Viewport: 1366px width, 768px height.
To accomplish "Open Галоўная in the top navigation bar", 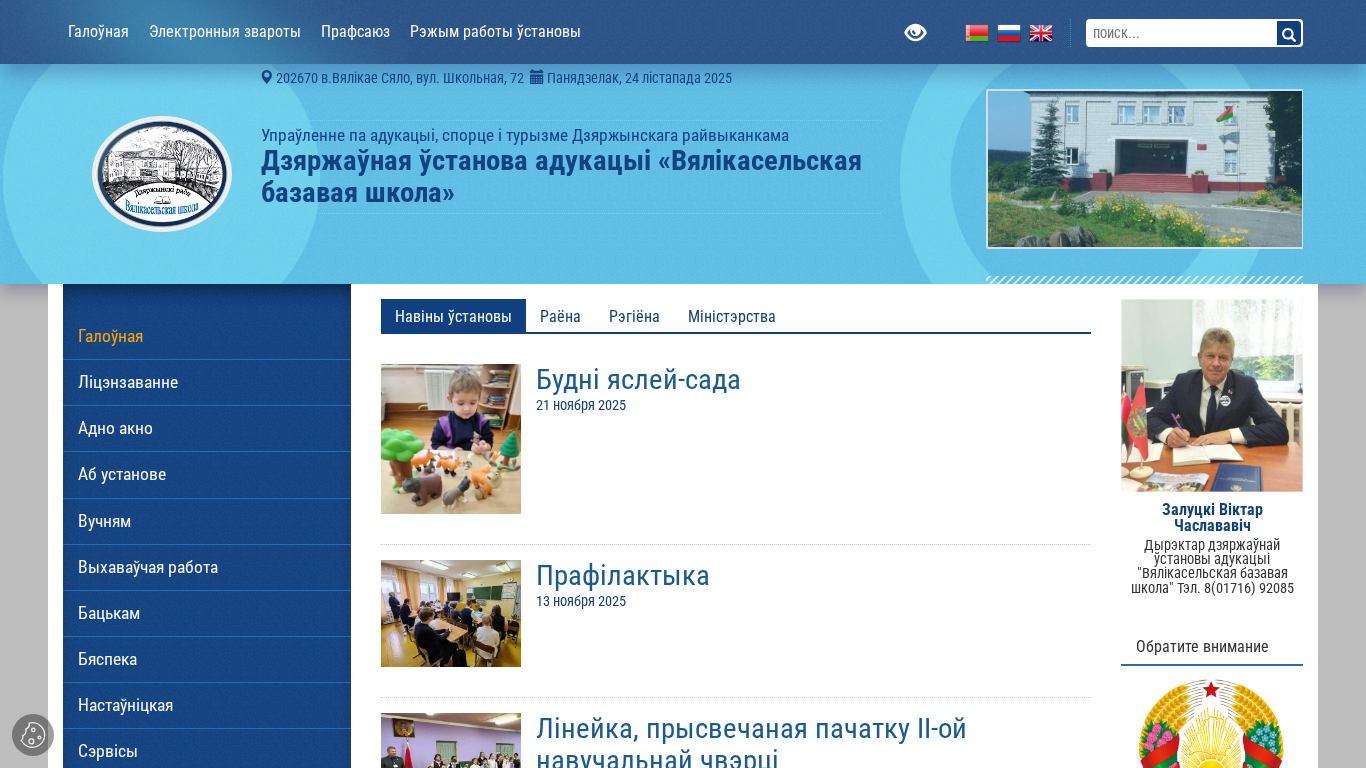I will (98, 31).
